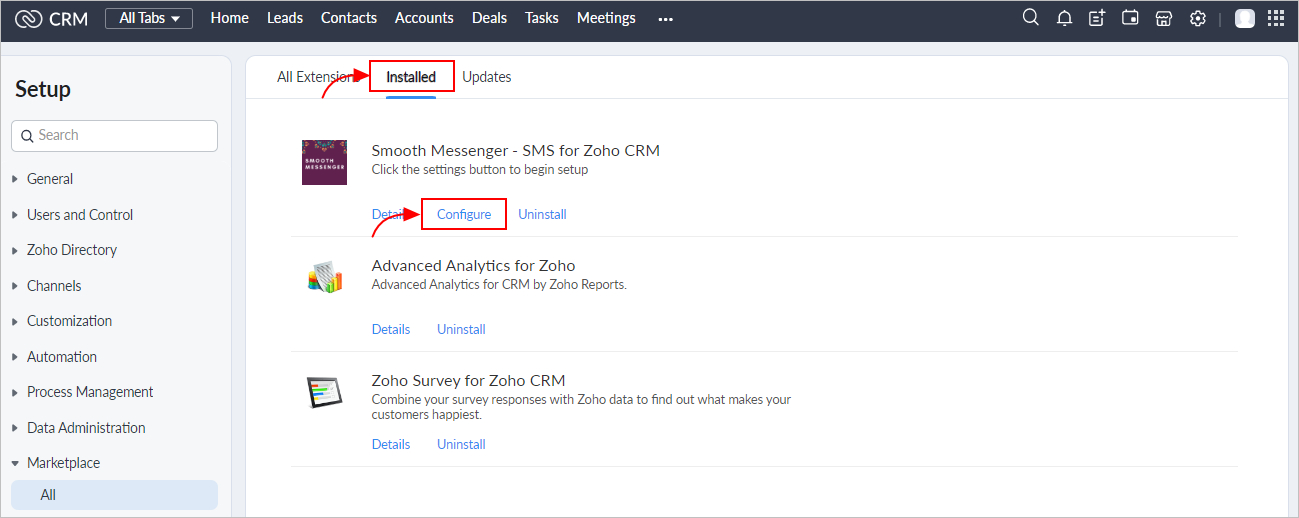This screenshot has height=518, width=1299.
Task: Open the Tasks module
Action: coord(542,18)
